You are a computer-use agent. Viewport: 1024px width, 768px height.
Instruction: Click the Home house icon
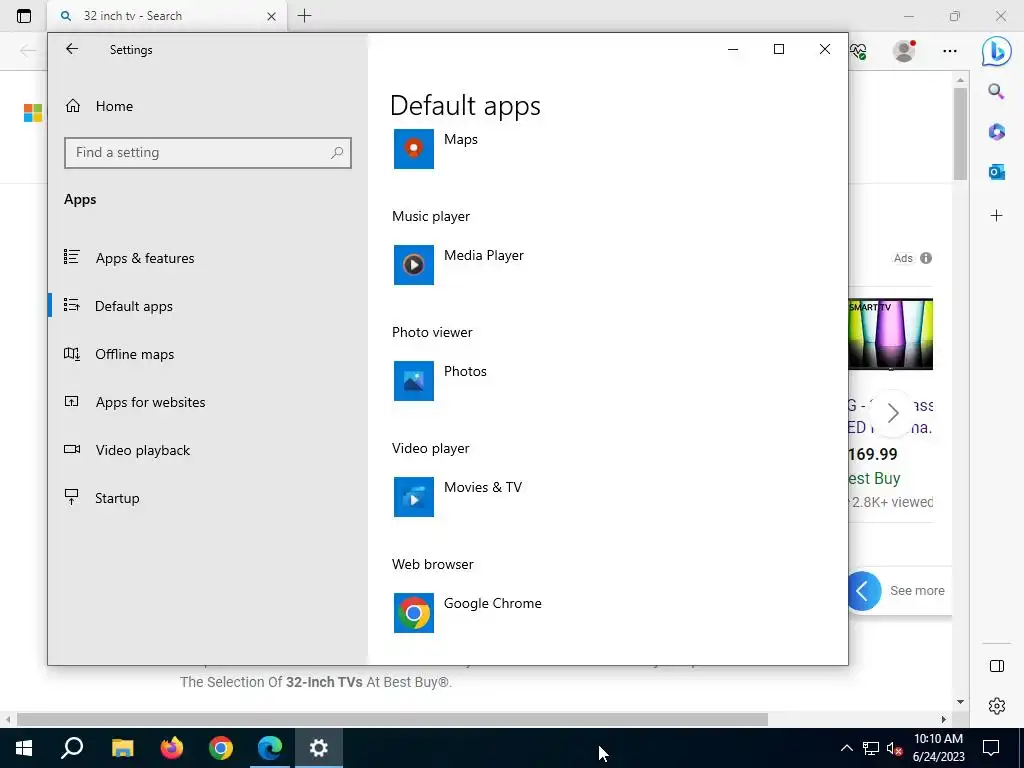(72, 106)
